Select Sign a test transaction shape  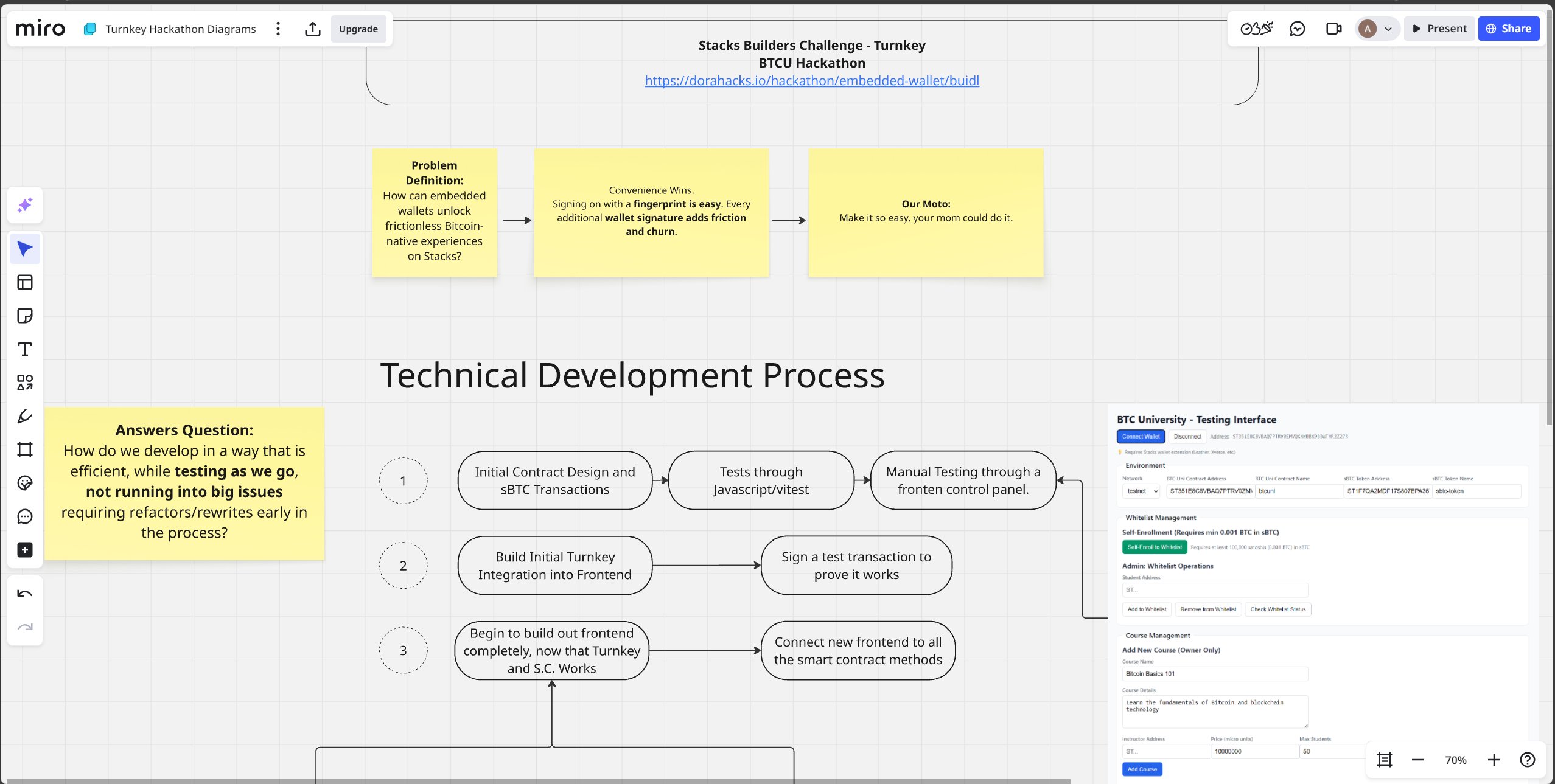856,566
